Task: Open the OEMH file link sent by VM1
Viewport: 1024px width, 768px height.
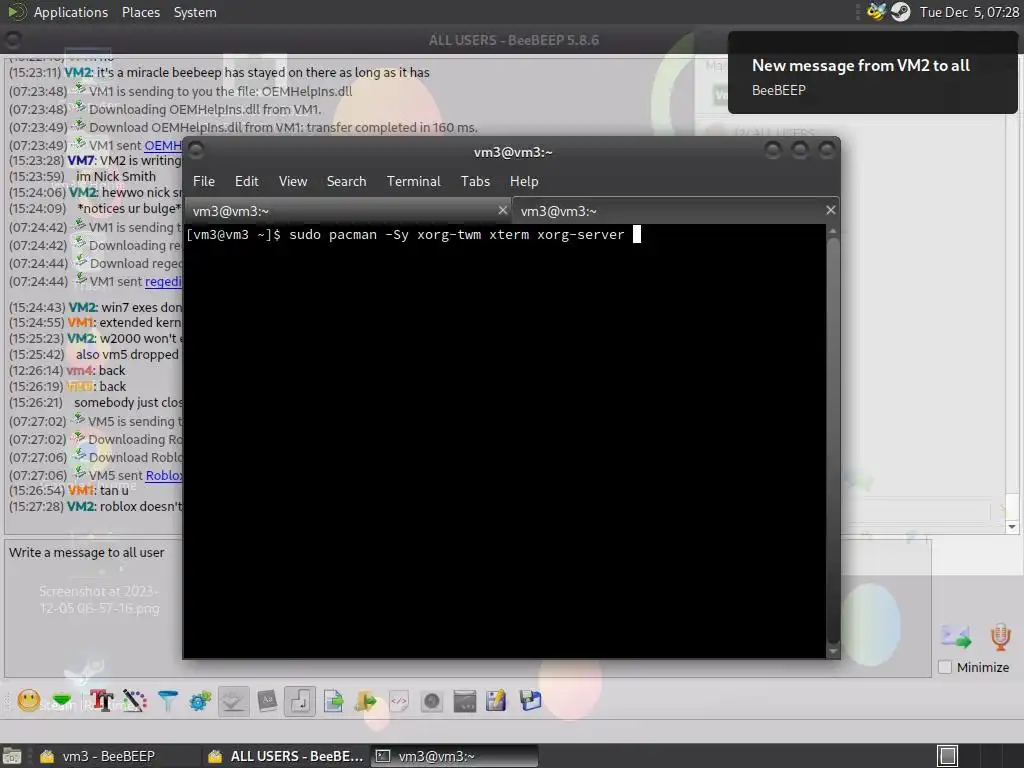Action: pyautogui.click(x=163, y=145)
